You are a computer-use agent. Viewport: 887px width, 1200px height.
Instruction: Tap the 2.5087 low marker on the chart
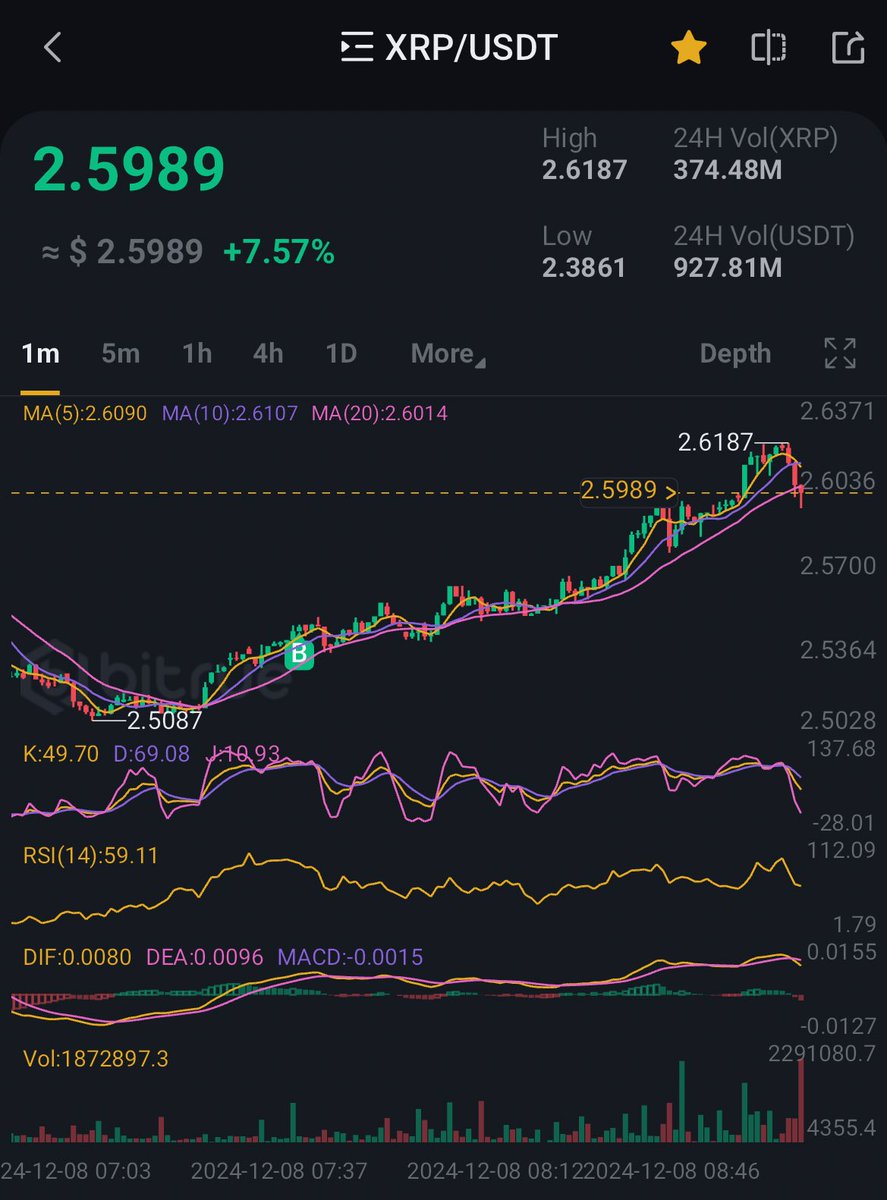[164, 719]
